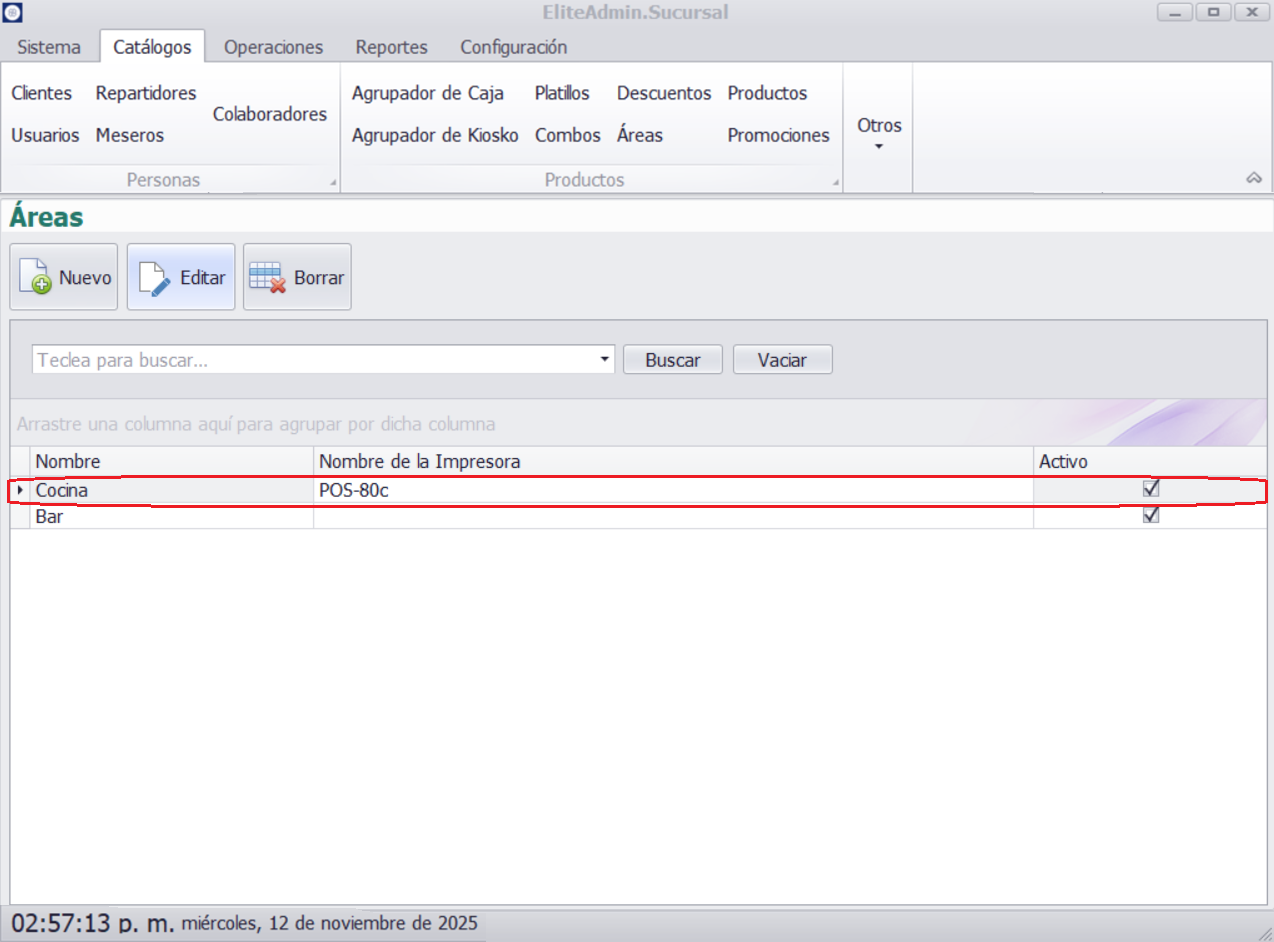
Task: Click the Nuevo new-record icon button
Action: click(64, 277)
